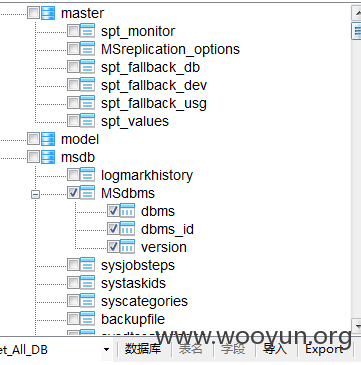Click the vertical scrollbar thumb

356,31
